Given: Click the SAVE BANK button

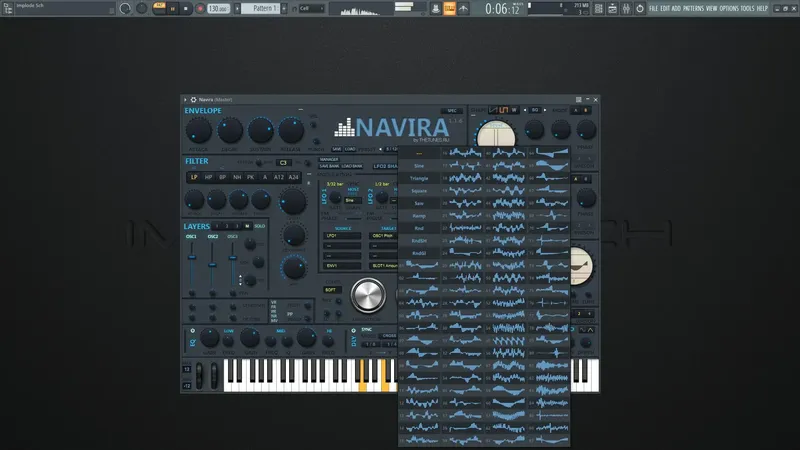Looking at the screenshot, I should 329,166.
